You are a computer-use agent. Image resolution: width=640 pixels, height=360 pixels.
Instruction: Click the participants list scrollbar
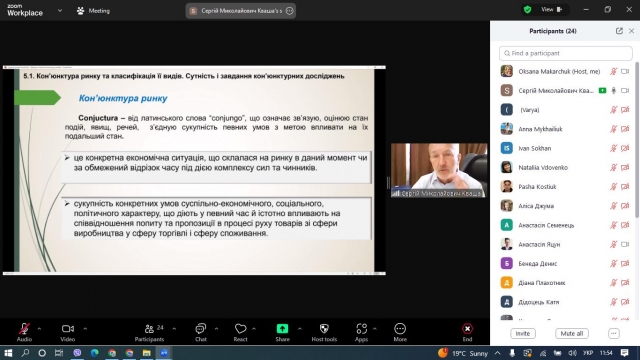click(x=637, y=140)
